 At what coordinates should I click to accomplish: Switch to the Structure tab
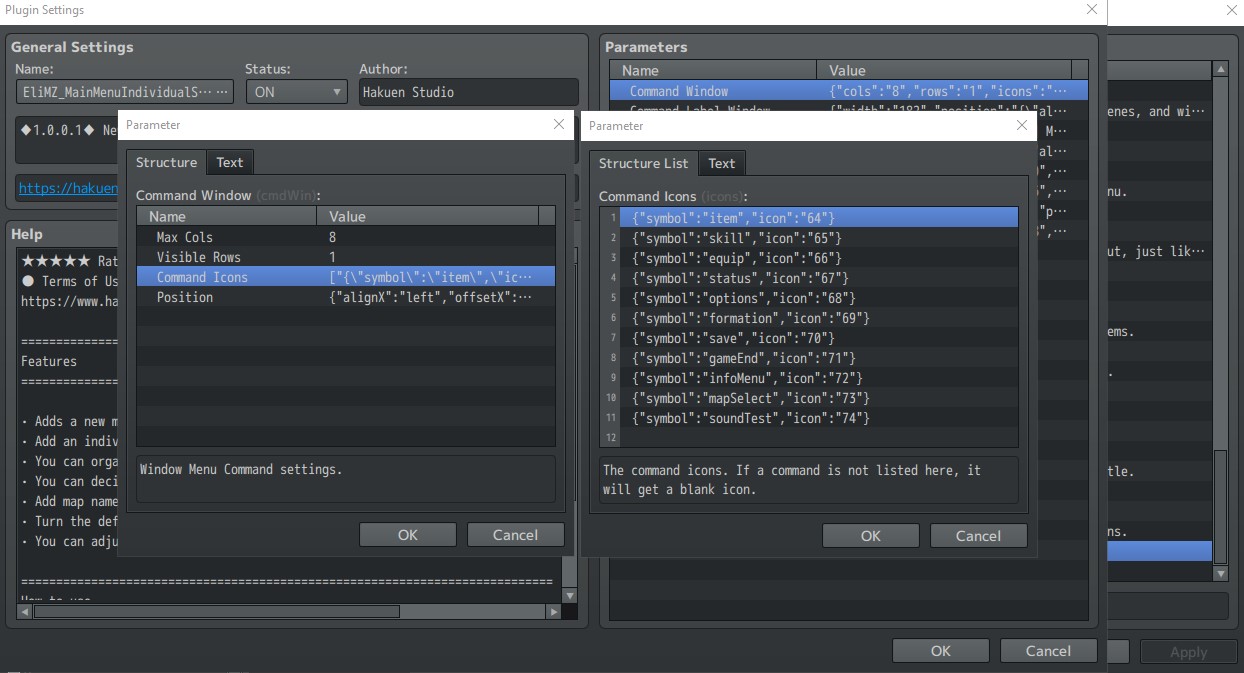166,162
